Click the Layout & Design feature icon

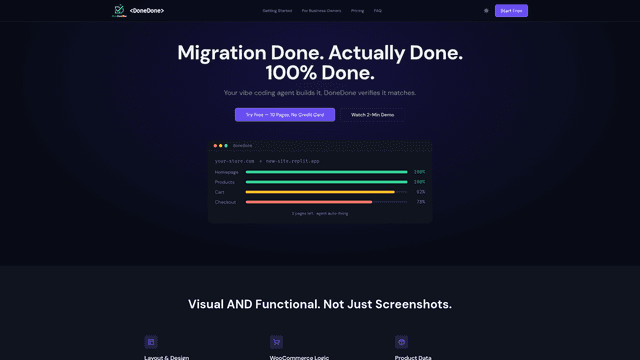tap(151, 342)
